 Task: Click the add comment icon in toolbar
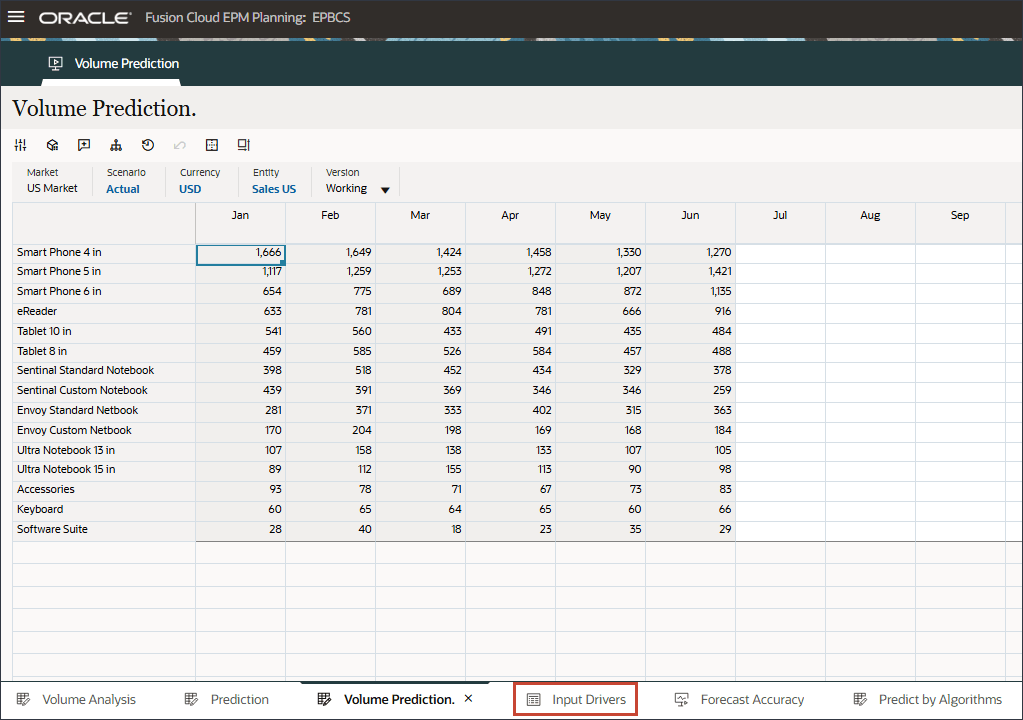(84, 145)
